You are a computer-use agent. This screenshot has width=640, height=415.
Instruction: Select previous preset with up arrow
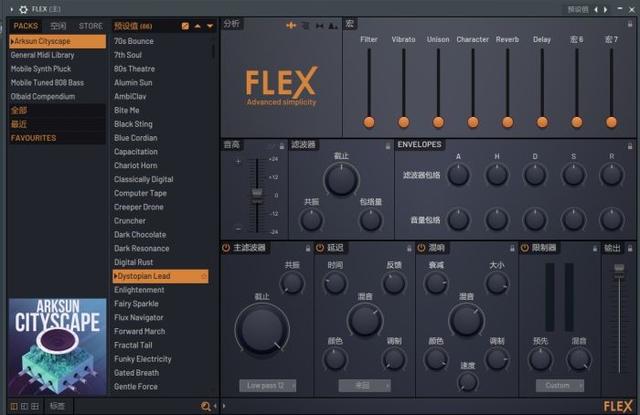coord(198,26)
